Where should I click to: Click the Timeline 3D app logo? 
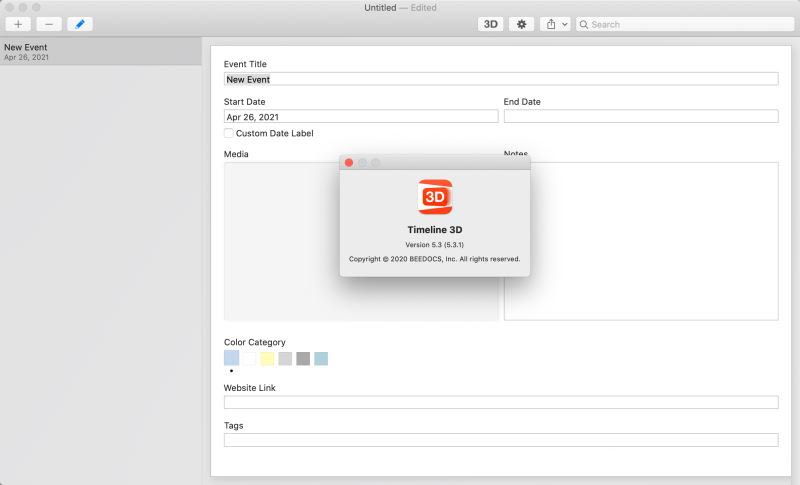pos(435,197)
